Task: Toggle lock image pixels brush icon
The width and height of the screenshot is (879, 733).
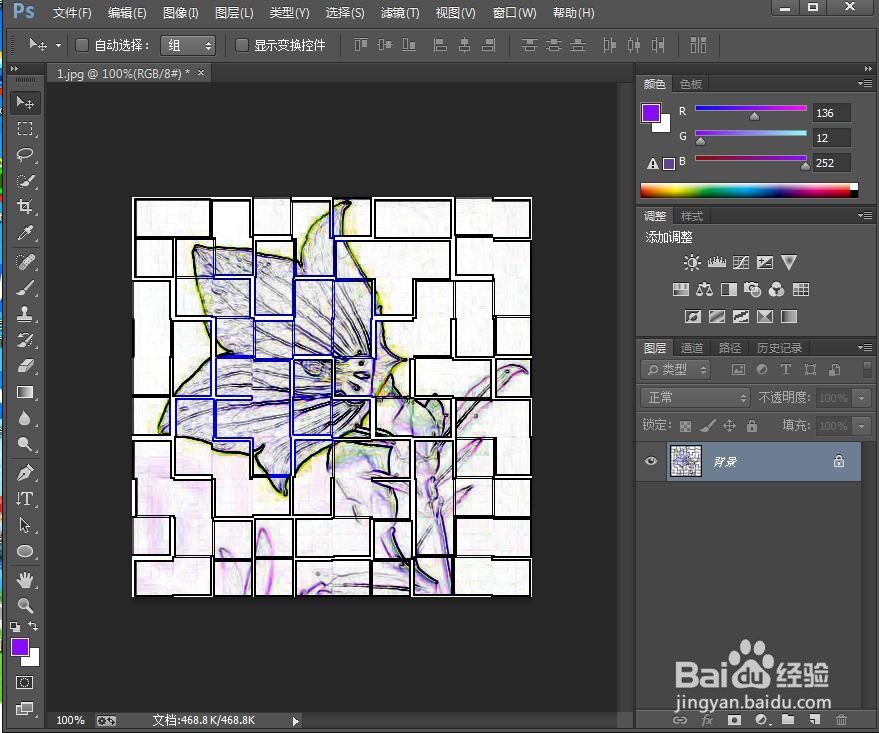Action: pyautogui.click(x=707, y=426)
